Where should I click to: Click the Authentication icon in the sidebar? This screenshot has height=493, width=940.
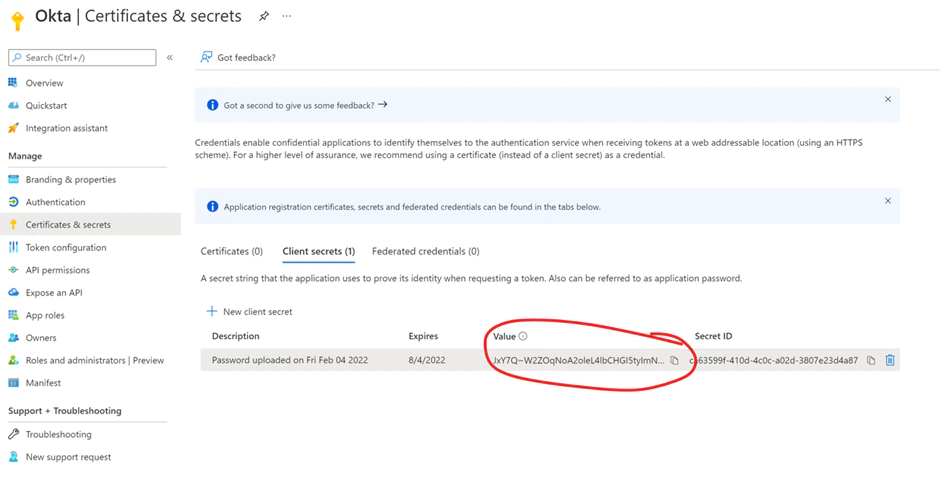(13, 202)
